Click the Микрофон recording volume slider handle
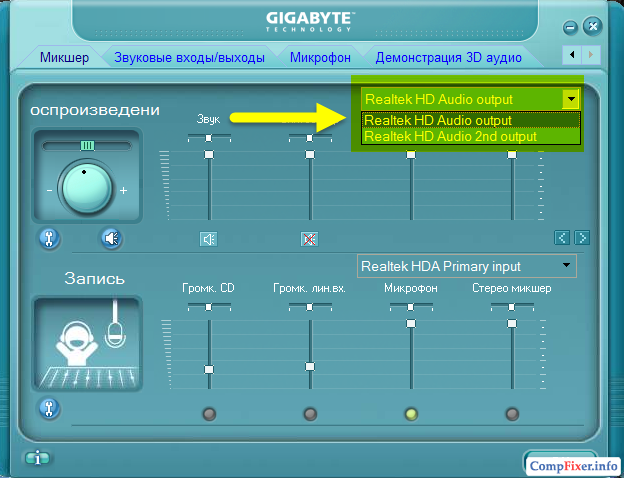The height and width of the screenshot is (478, 624). 410,323
